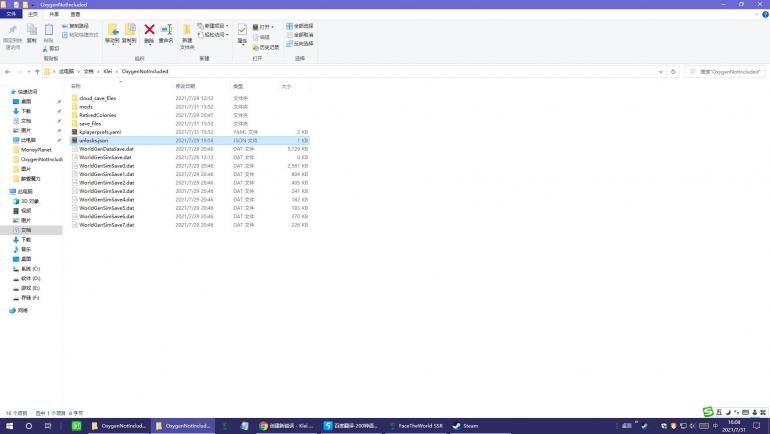Open MoneyPlanet folder in the sidebar

(36, 150)
